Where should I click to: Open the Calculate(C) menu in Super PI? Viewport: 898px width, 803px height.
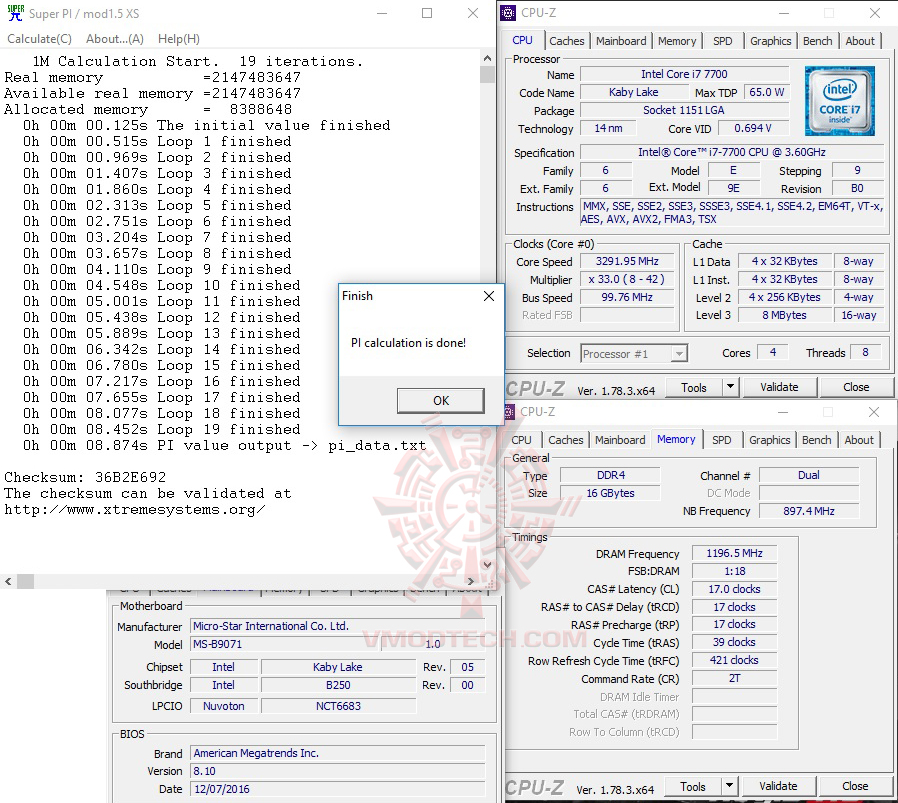tap(40, 39)
